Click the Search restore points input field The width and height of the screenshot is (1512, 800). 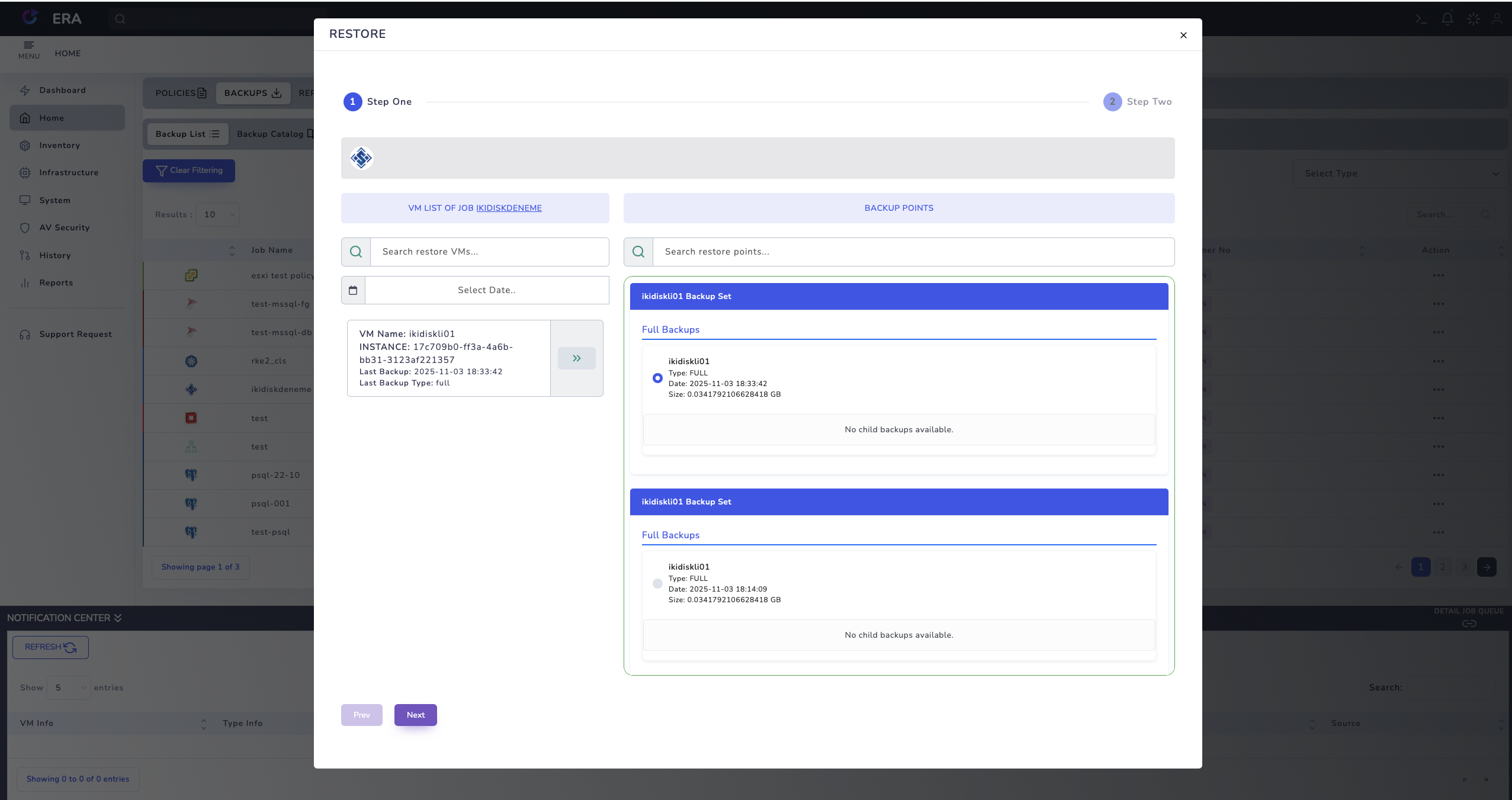pyautogui.click(x=913, y=252)
